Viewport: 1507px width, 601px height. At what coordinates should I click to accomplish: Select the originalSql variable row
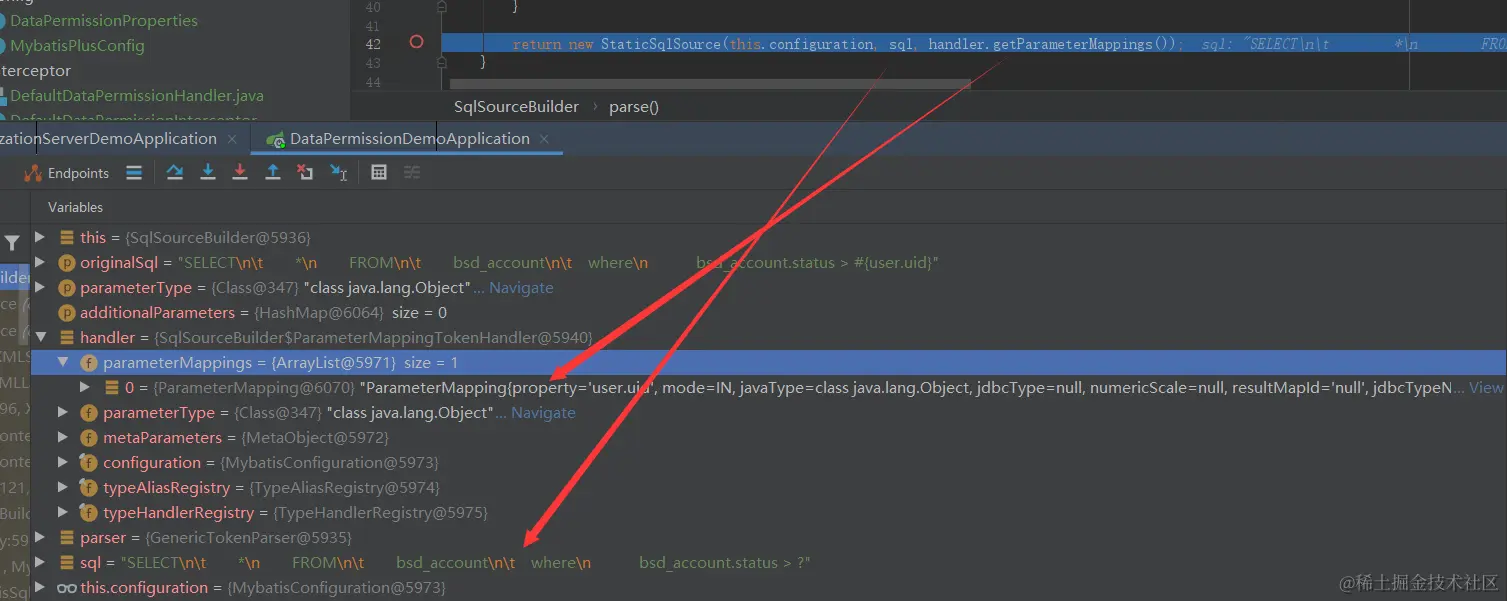pyautogui.click(x=768, y=262)
